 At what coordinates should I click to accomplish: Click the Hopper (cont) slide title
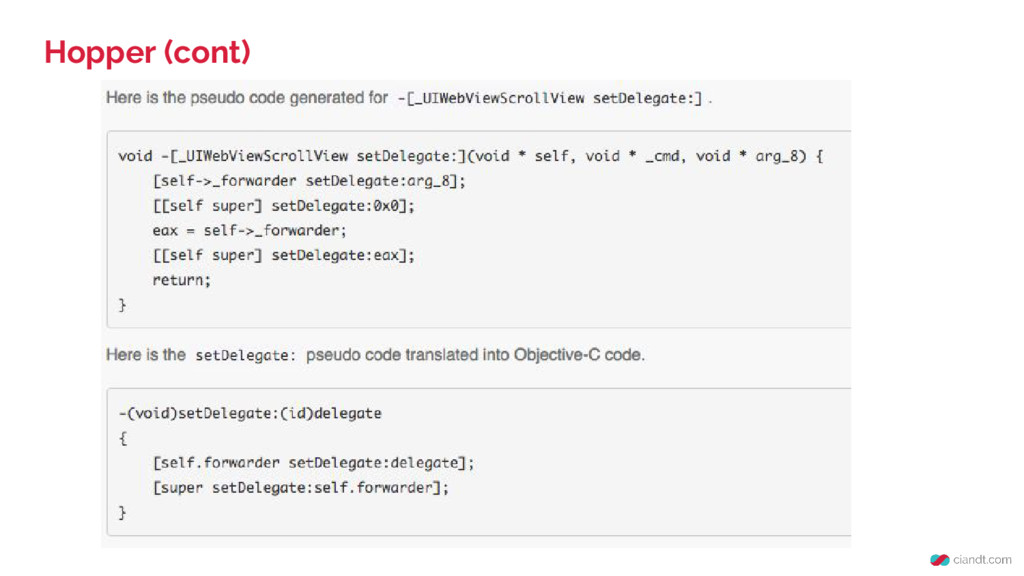tap(148, 52)
